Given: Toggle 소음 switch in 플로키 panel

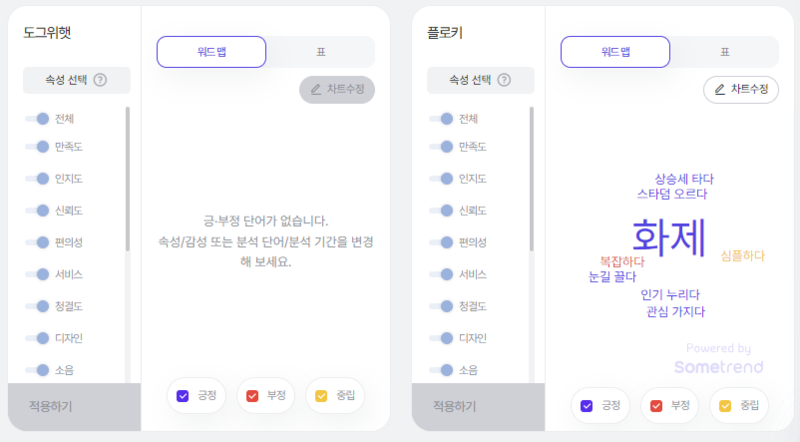Looking at the screenshot, I should point(441,371).
